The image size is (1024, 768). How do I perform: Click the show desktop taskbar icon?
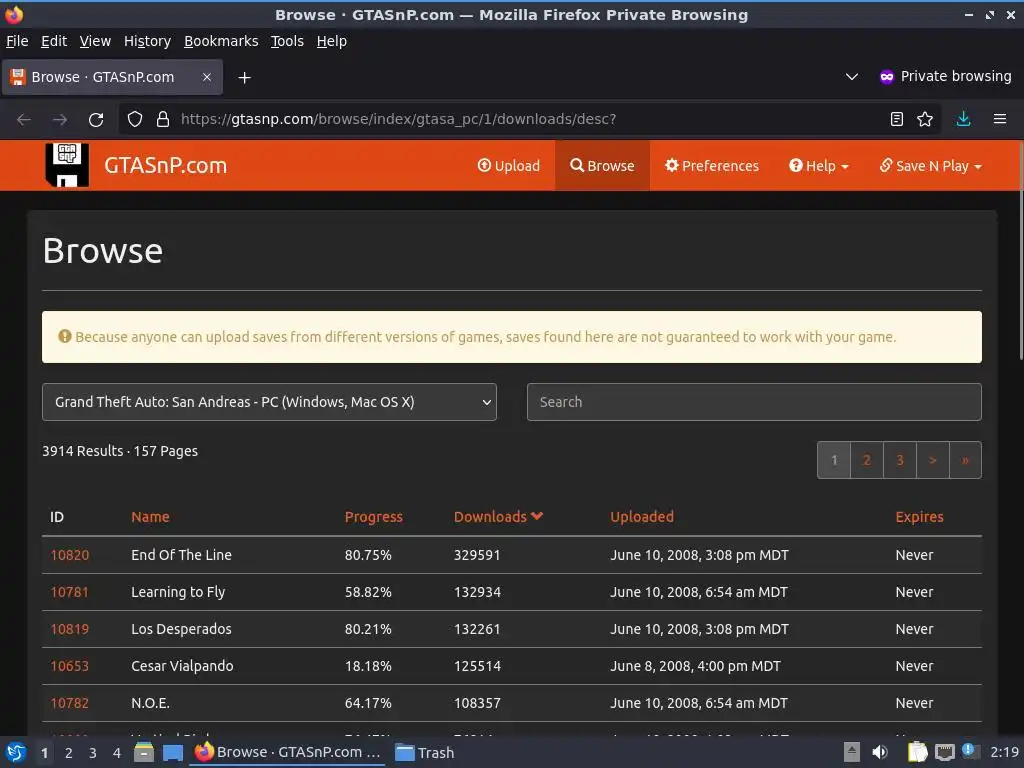[172, 752]
